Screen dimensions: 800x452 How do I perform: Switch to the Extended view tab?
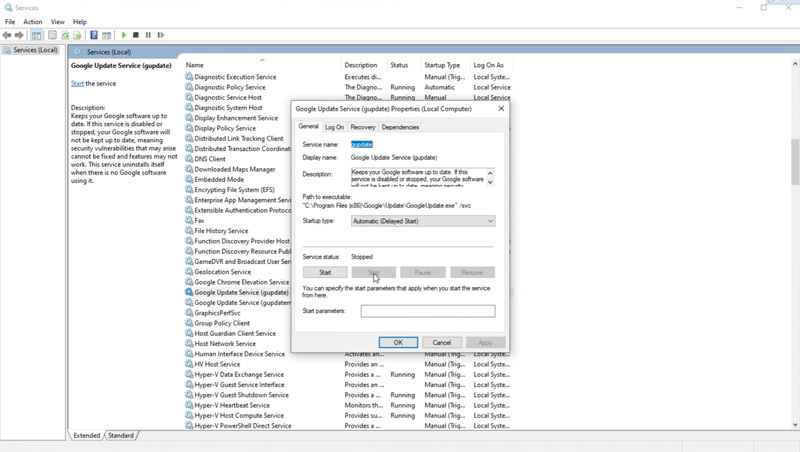pos(87,436)
